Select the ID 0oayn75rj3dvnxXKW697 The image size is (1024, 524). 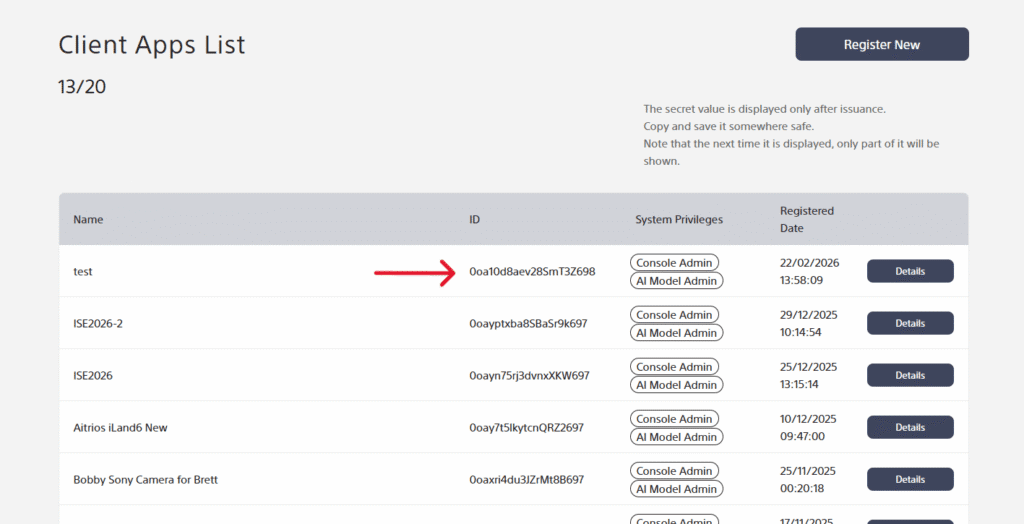[529, 376]
